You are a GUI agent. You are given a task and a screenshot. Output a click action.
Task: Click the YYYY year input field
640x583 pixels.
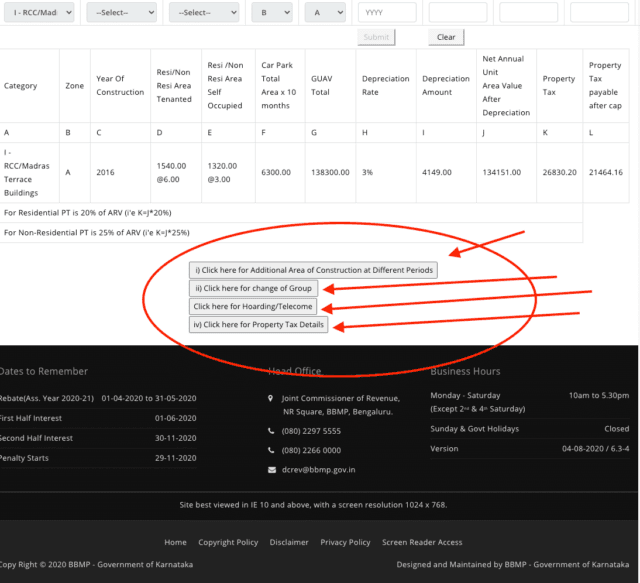click(386, 13)
